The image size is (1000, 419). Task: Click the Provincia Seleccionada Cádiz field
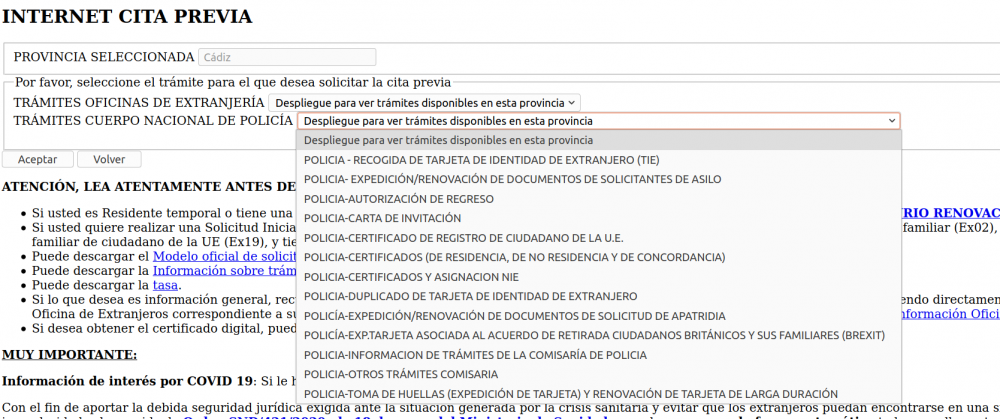(x=287, y=57)
